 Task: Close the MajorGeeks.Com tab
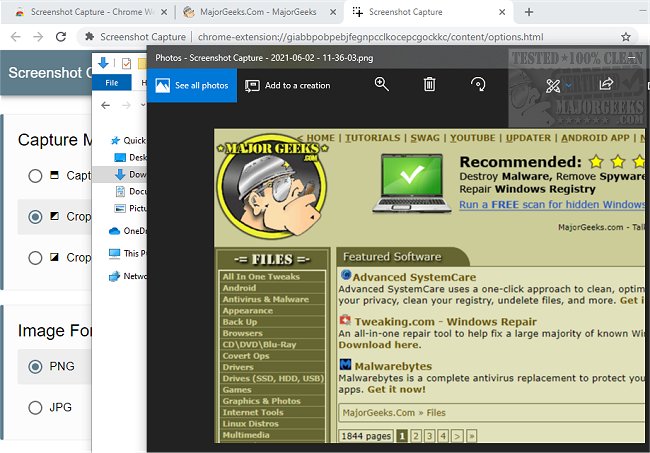click(x=333, y=12)
